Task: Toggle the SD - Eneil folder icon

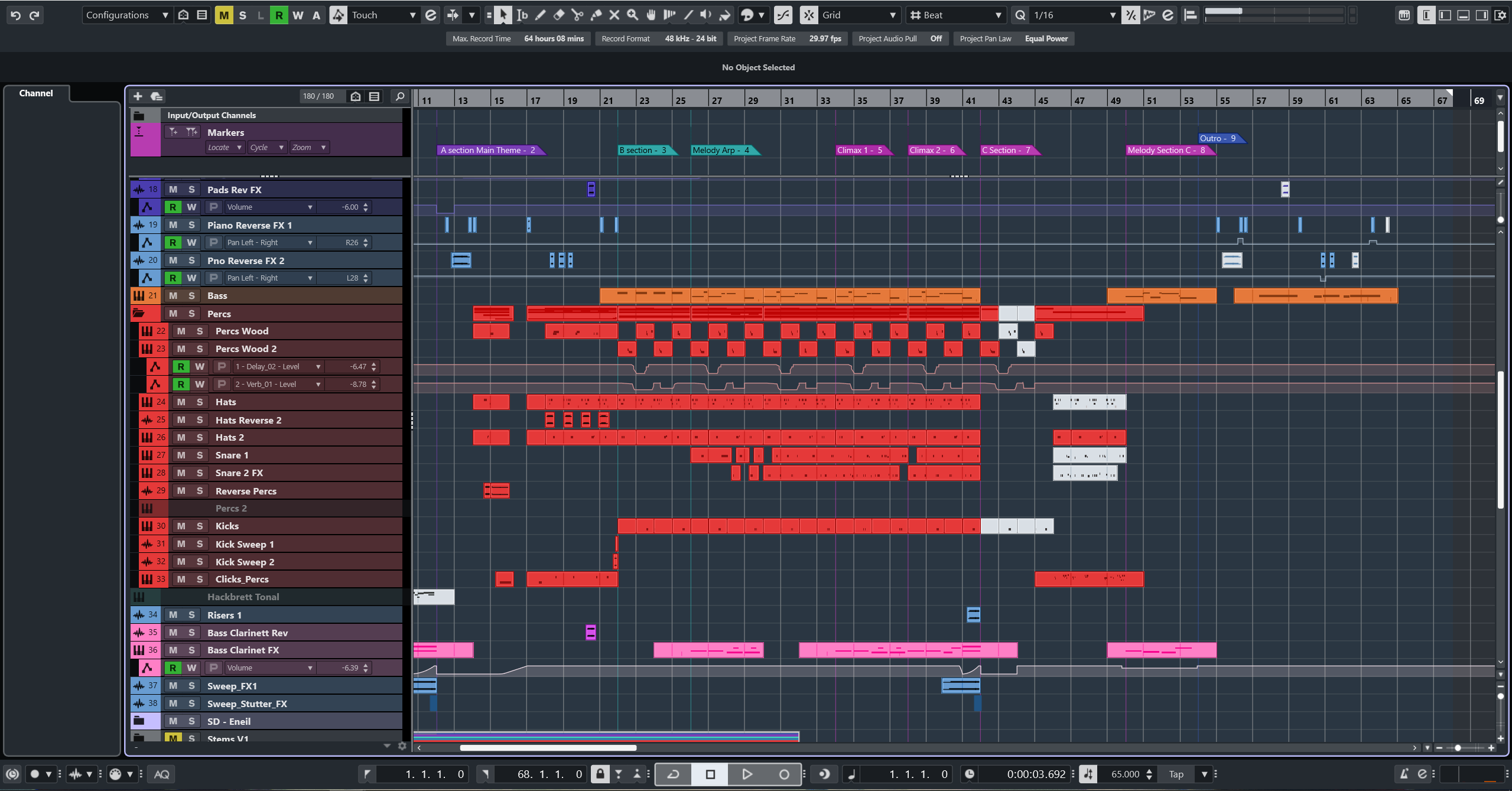Action: pos(139,721)
